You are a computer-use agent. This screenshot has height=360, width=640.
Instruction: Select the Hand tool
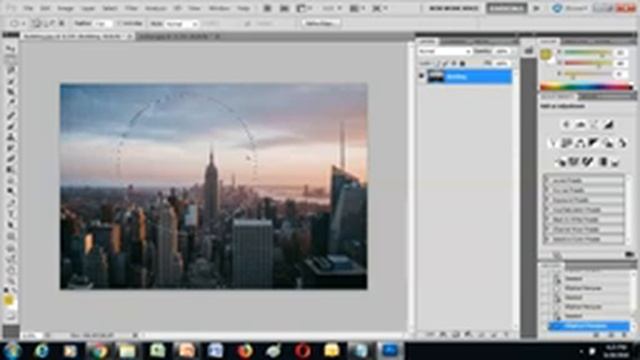pos(11,269)
